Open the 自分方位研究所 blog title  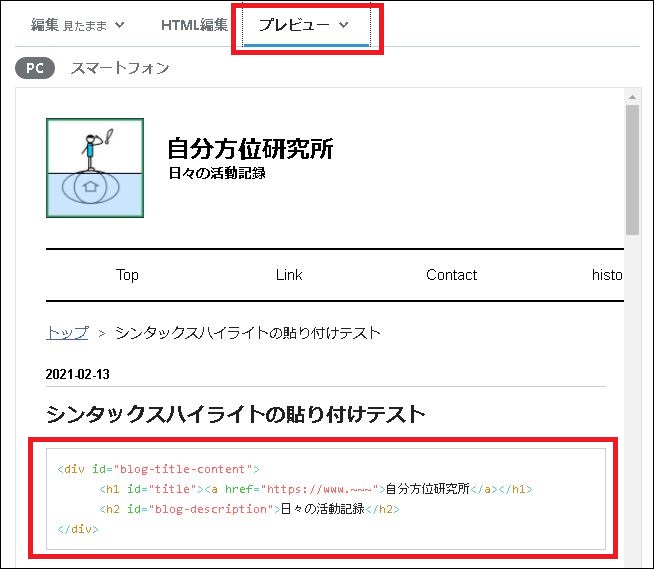tap(250, 149)
